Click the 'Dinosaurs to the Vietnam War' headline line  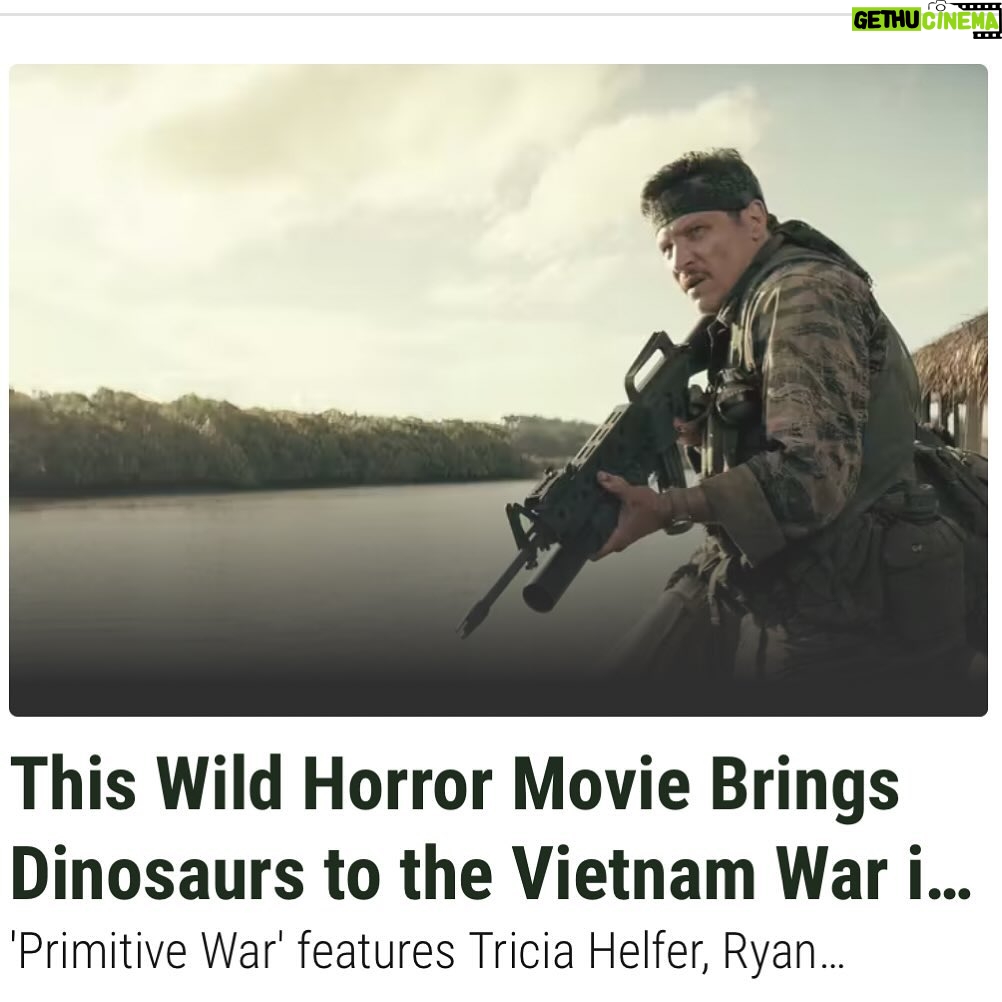[449, 874]
